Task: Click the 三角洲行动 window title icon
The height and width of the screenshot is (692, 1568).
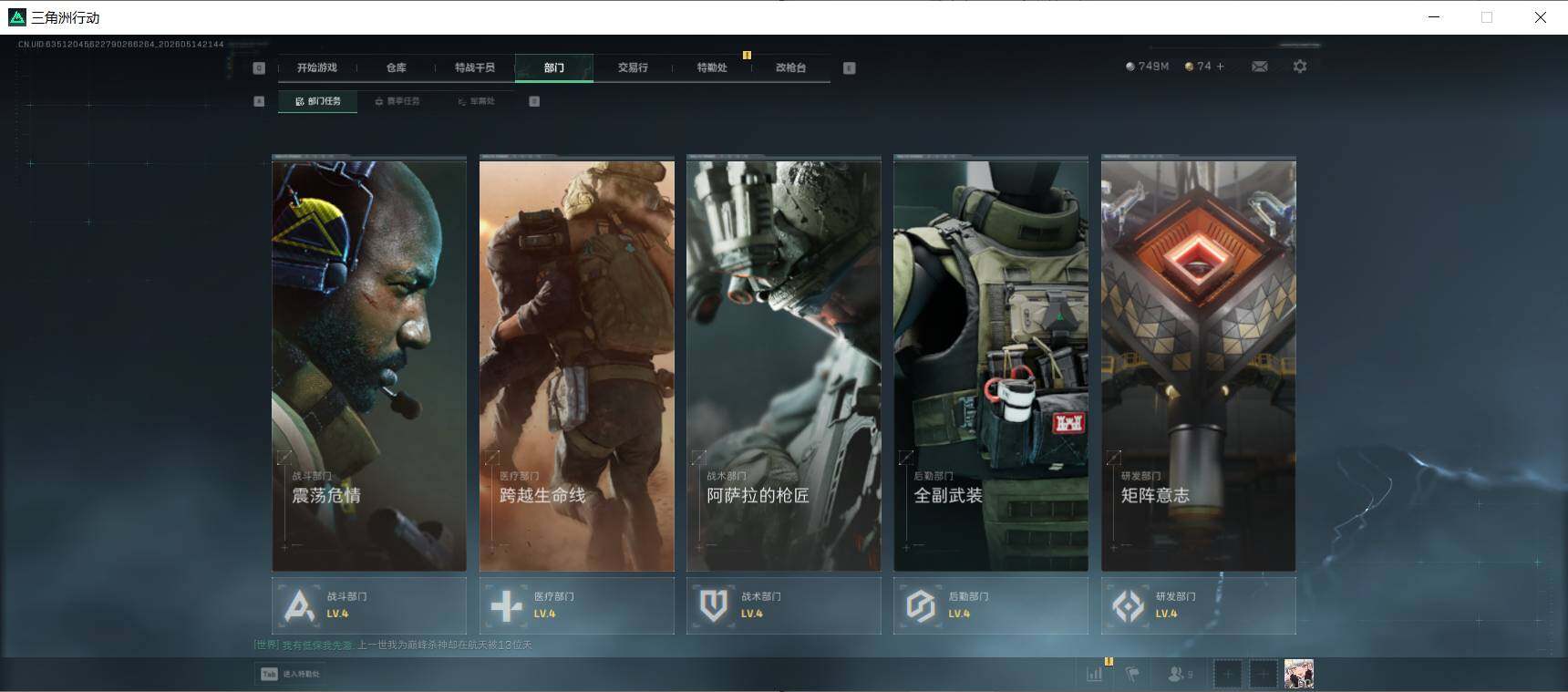Action: tap(17, 17)
